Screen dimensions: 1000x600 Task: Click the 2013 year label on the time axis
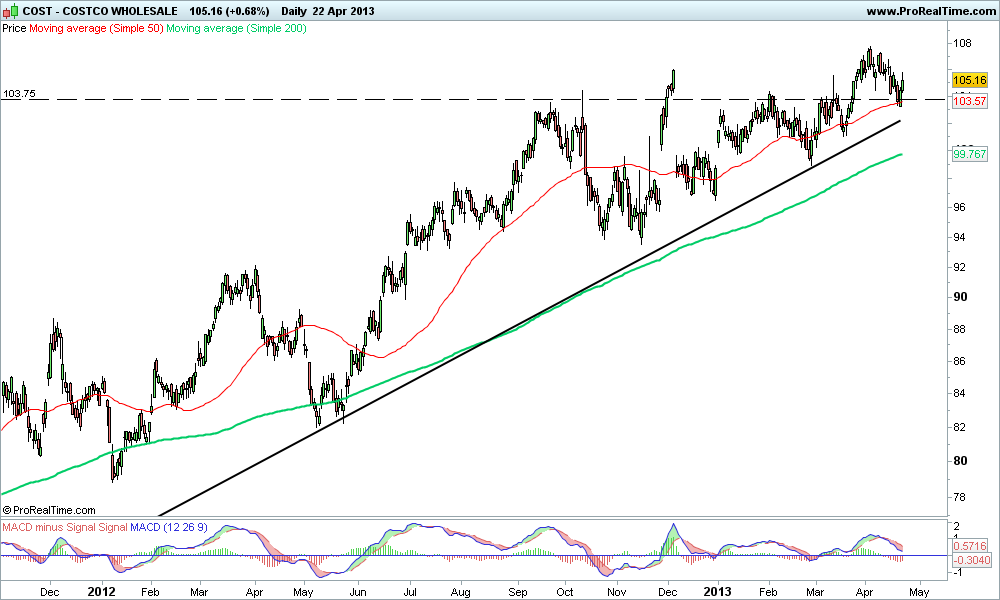pyautogui.click(x=718, y=592)
